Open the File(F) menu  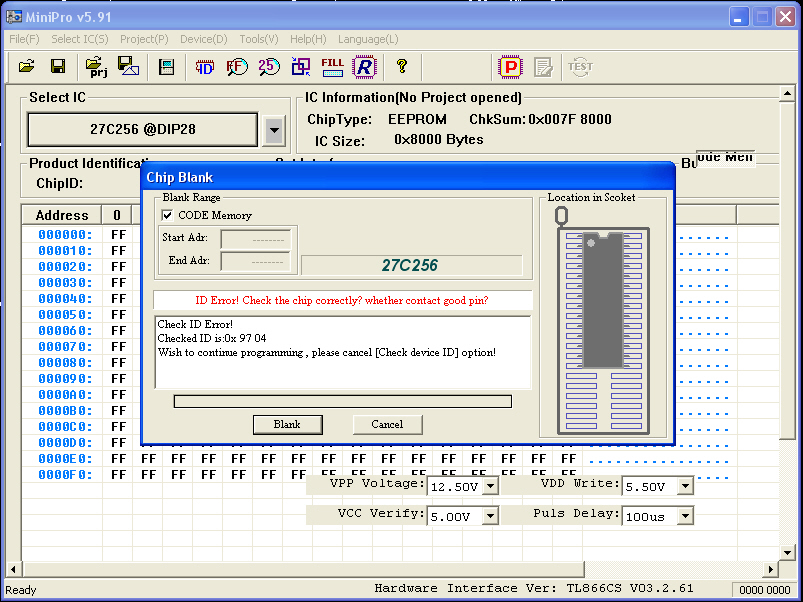[24, 39]
